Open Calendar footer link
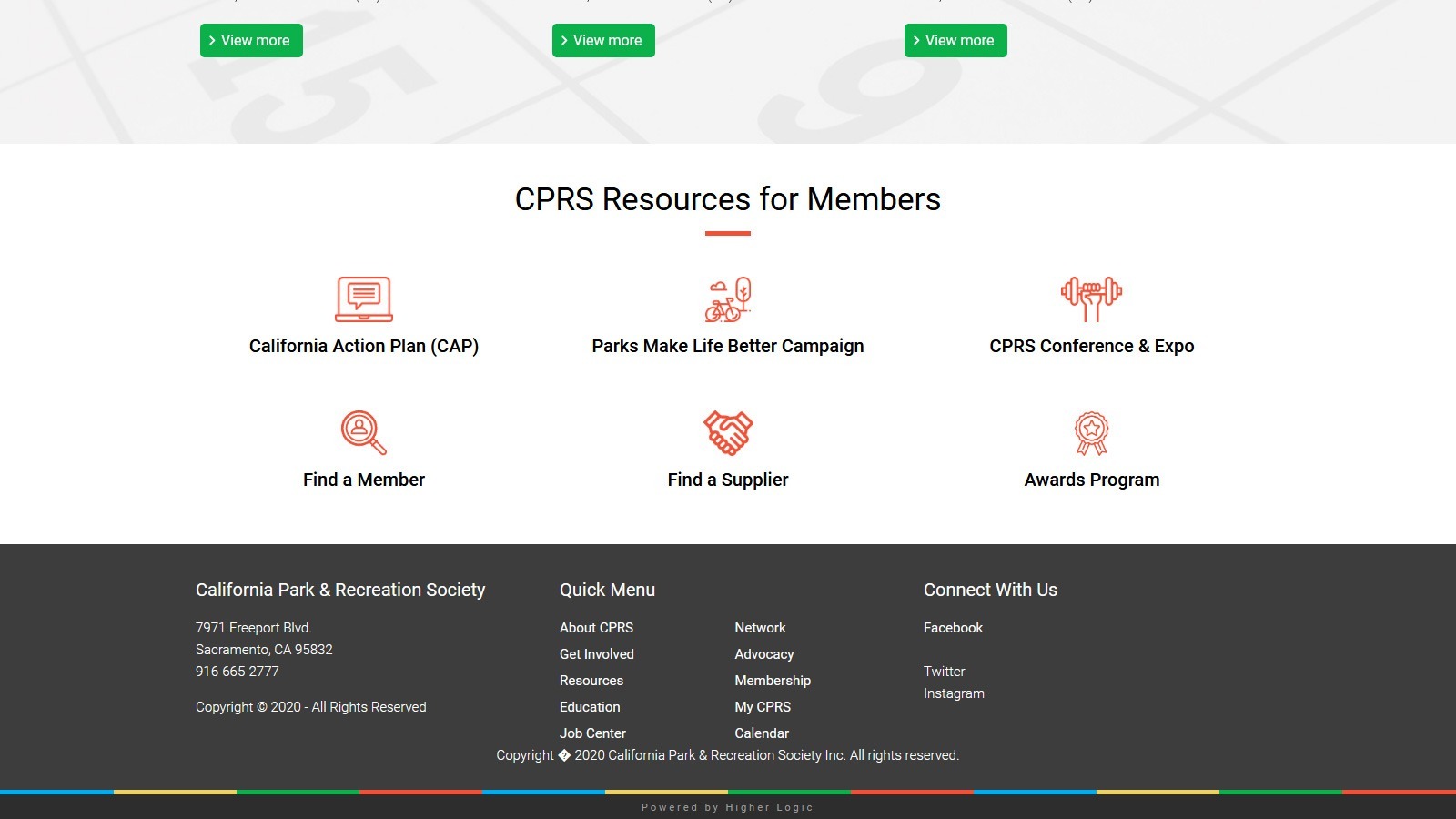The image size is (1456, 819). (x=762, y=733)
